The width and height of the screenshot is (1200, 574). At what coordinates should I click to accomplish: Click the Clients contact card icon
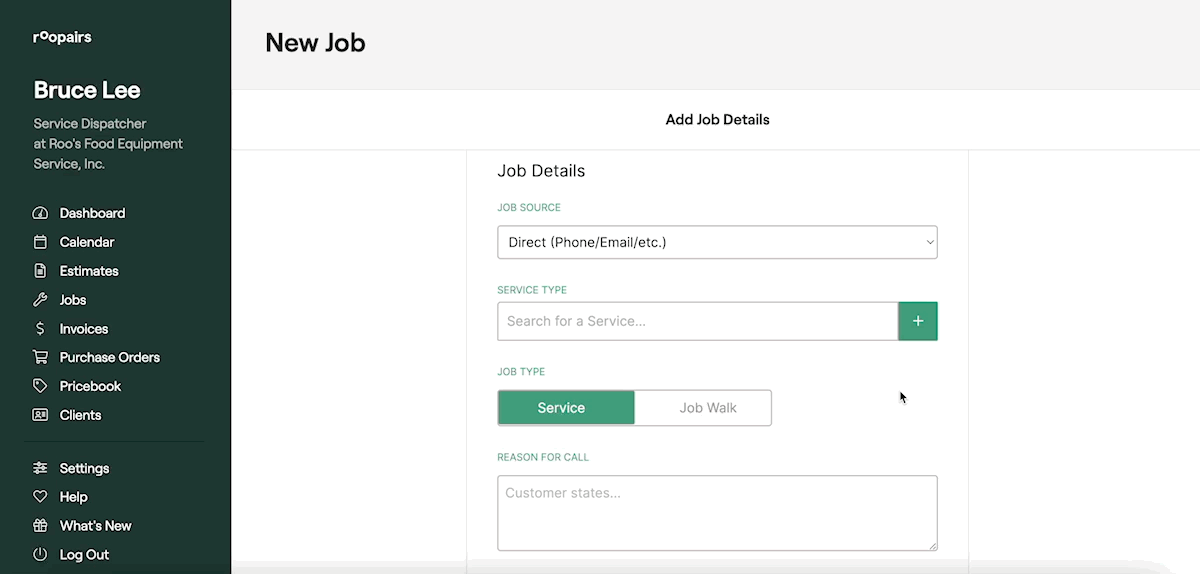click(x=40, y=415)
